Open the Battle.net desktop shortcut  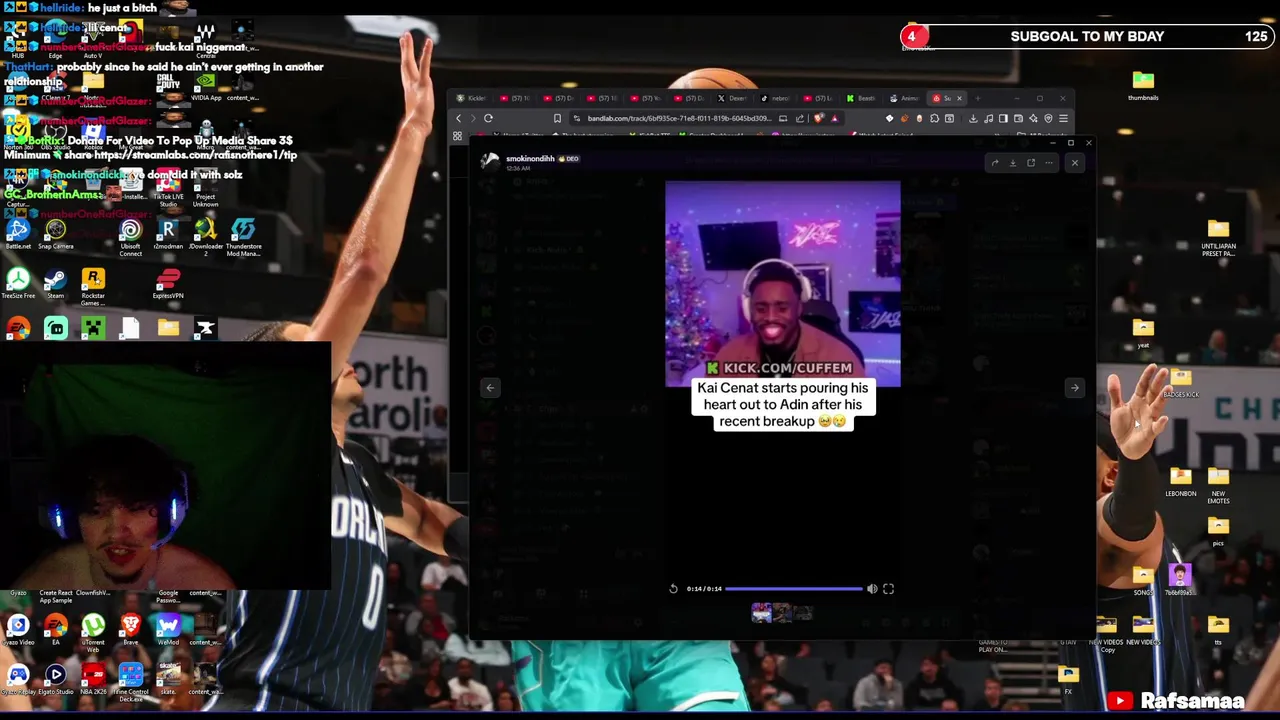pos(18,234)
